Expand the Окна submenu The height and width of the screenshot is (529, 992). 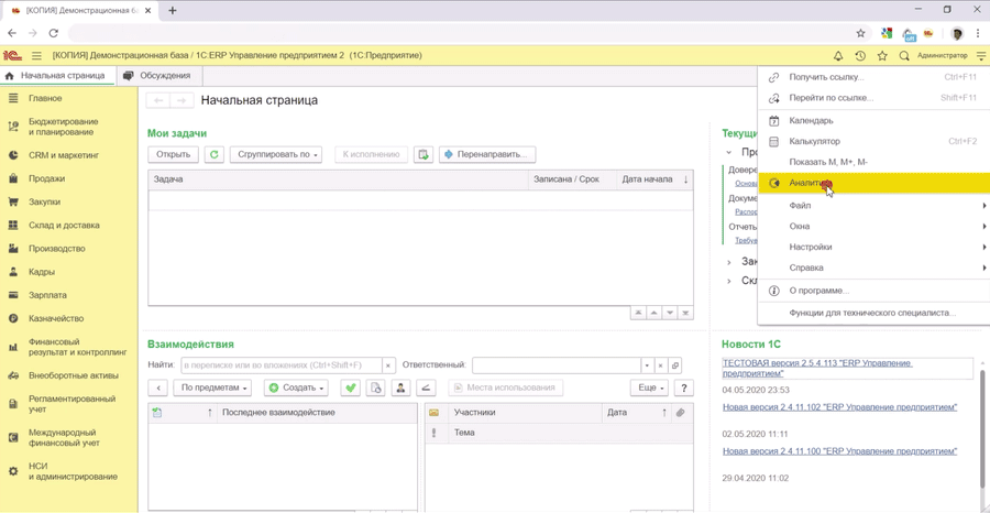point(874,227)
